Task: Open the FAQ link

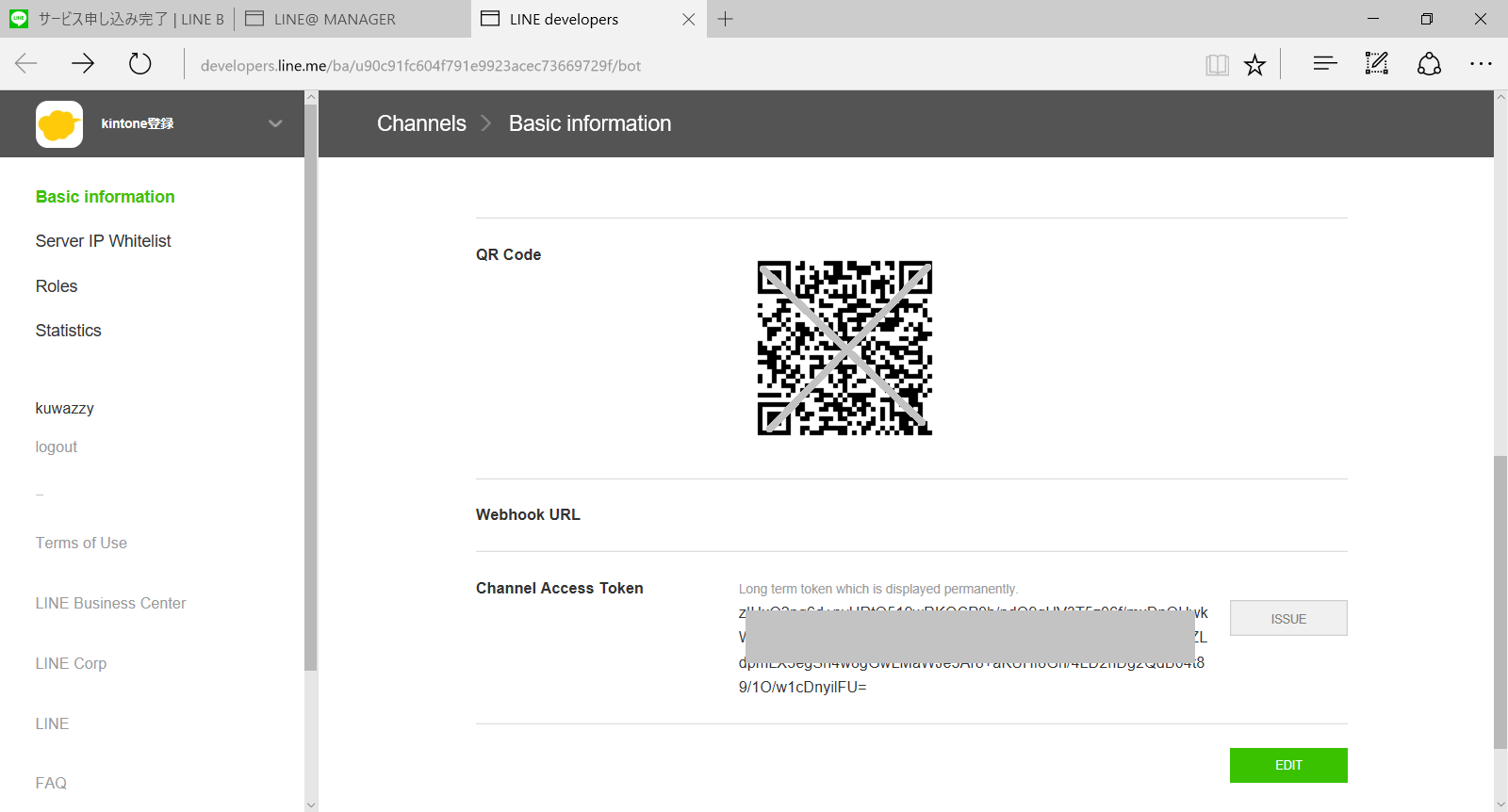Action: (51, 783)
